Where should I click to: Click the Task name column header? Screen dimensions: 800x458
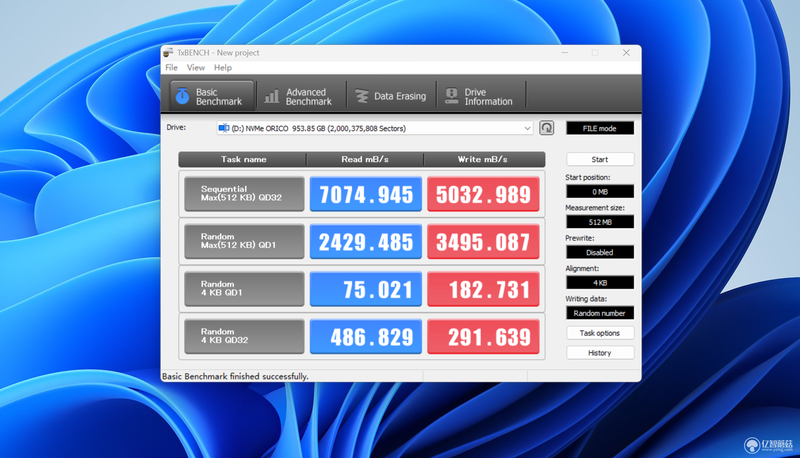243,160
